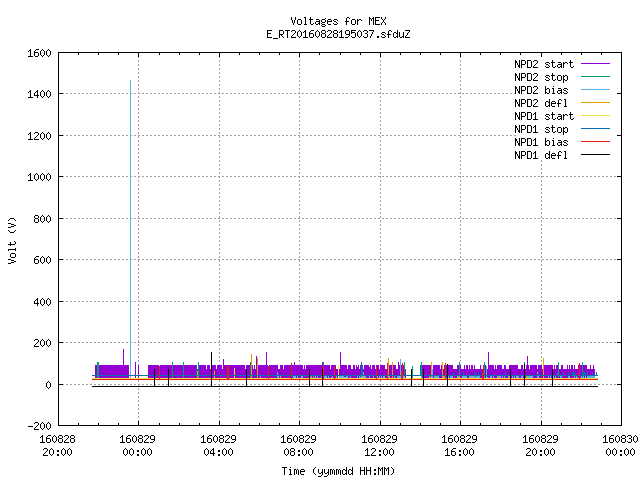
Task: Click the chart title 'Voltages for MEX'
Action: click(338, 21)
